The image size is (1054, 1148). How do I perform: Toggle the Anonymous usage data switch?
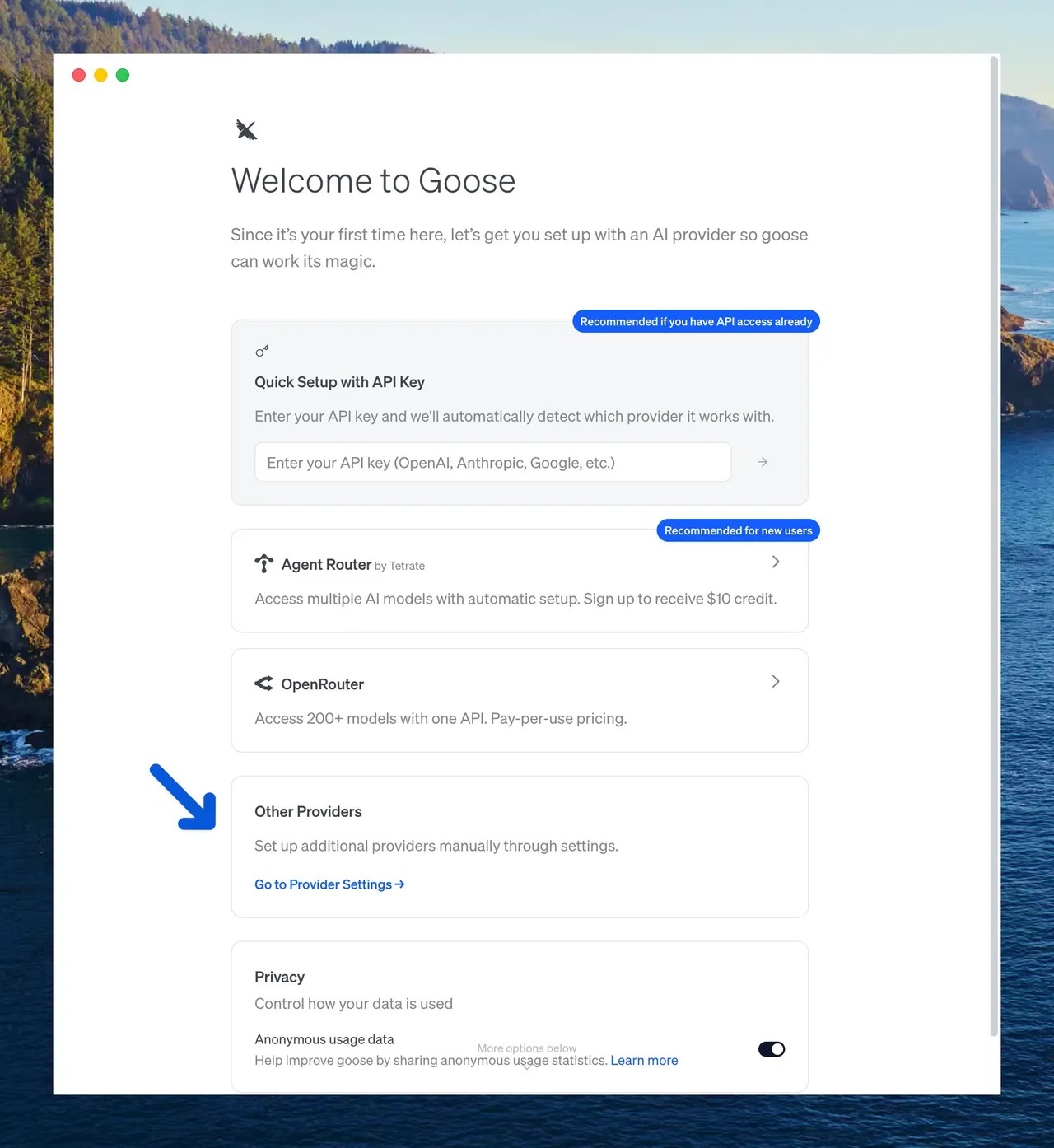[x=772, y=1049]
